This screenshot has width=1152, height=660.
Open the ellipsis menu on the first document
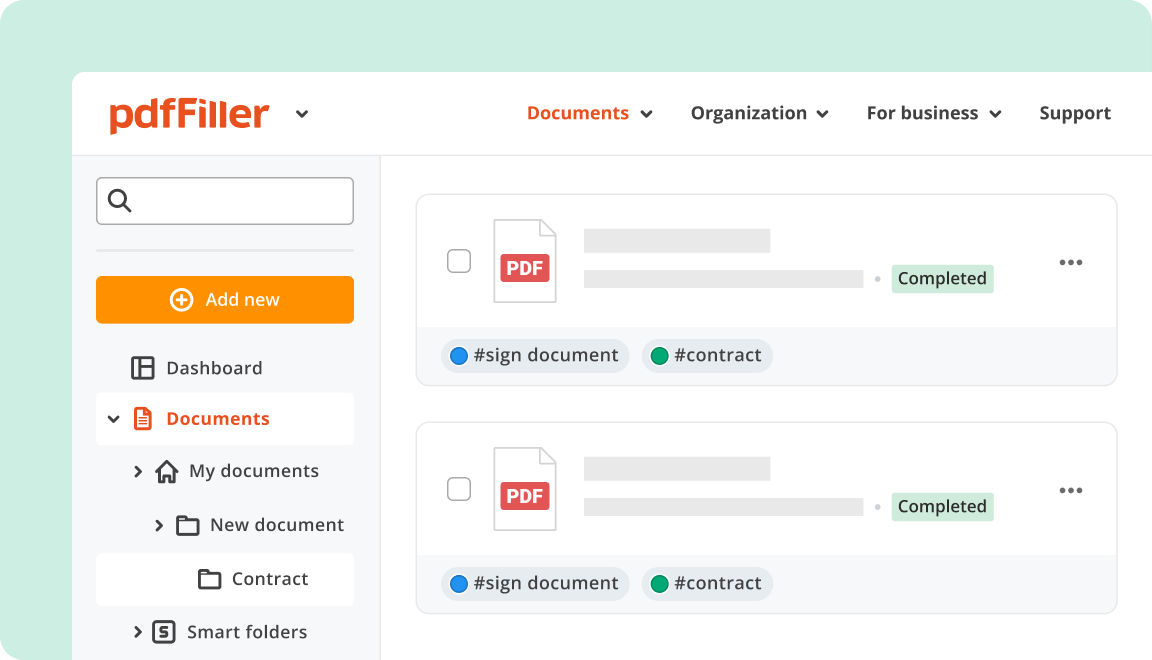(x=1071, y=262)
